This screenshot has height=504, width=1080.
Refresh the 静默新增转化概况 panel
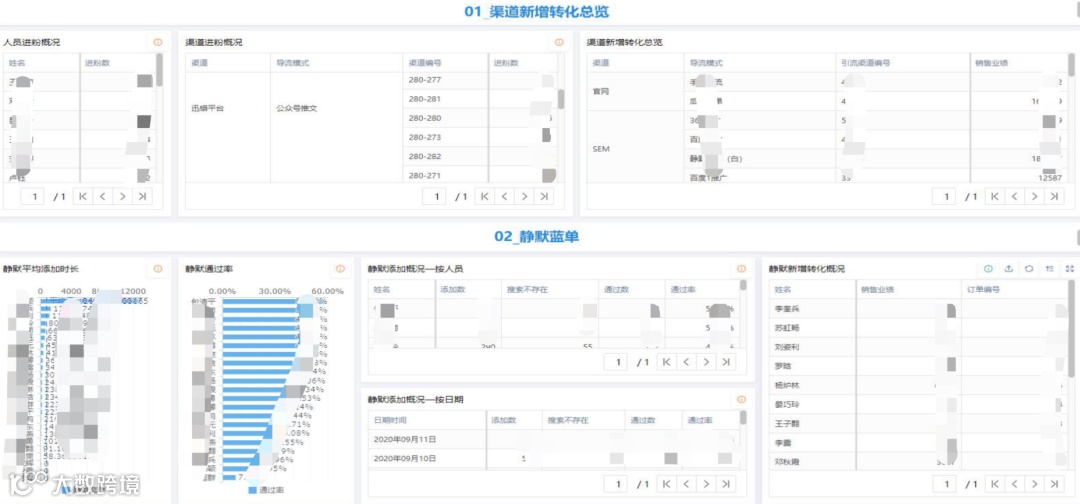(x=1029, y=269)
